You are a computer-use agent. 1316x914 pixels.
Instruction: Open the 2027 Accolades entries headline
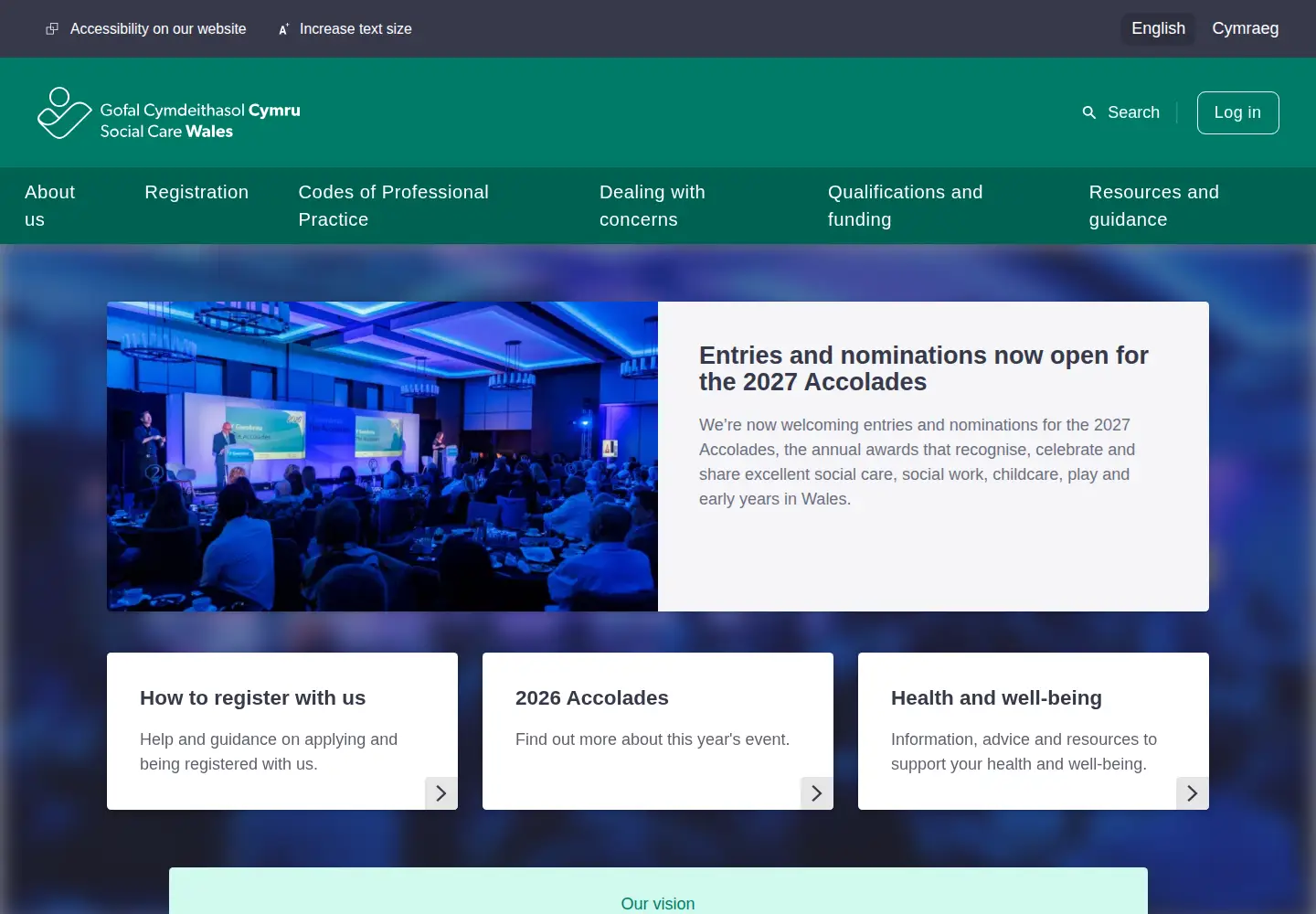pyautogui.click(x=923, y=368)
